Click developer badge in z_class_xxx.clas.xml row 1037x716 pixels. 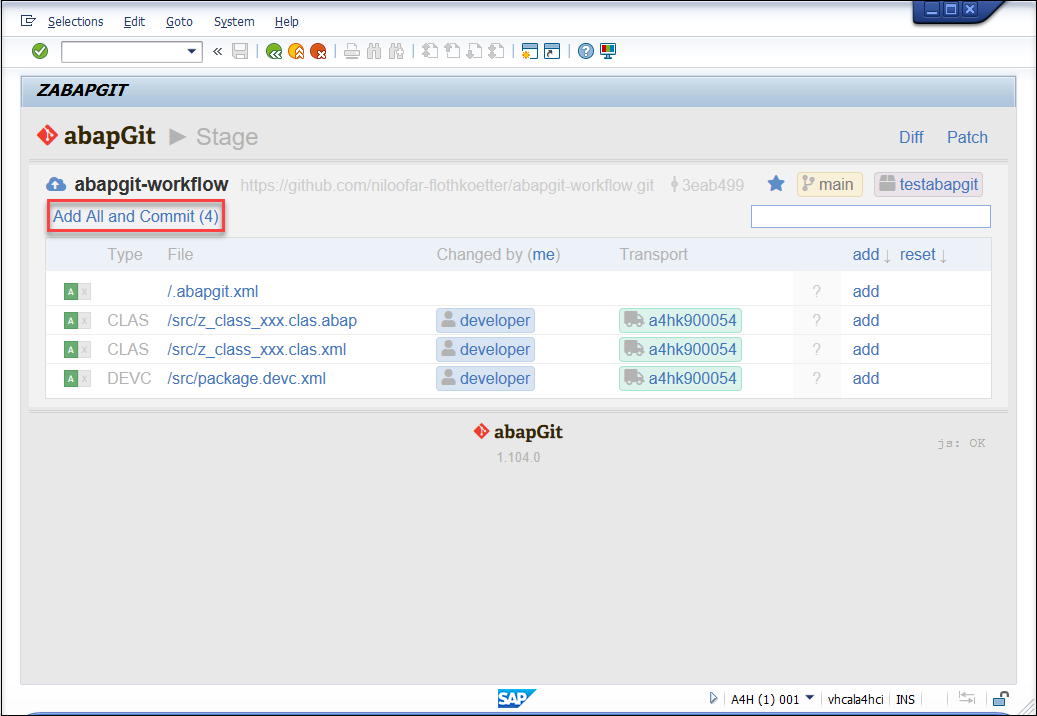point(485,350)
